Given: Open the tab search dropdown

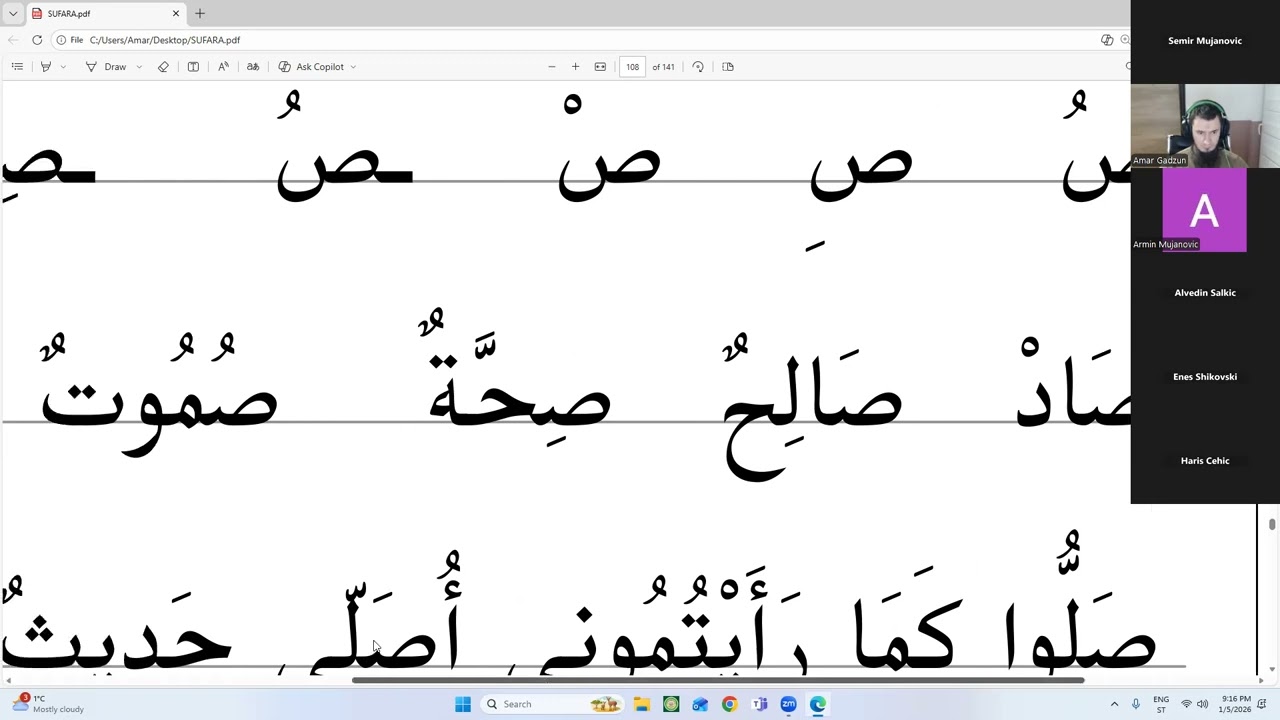Looking at the screenshot, I should click(12, 13).
